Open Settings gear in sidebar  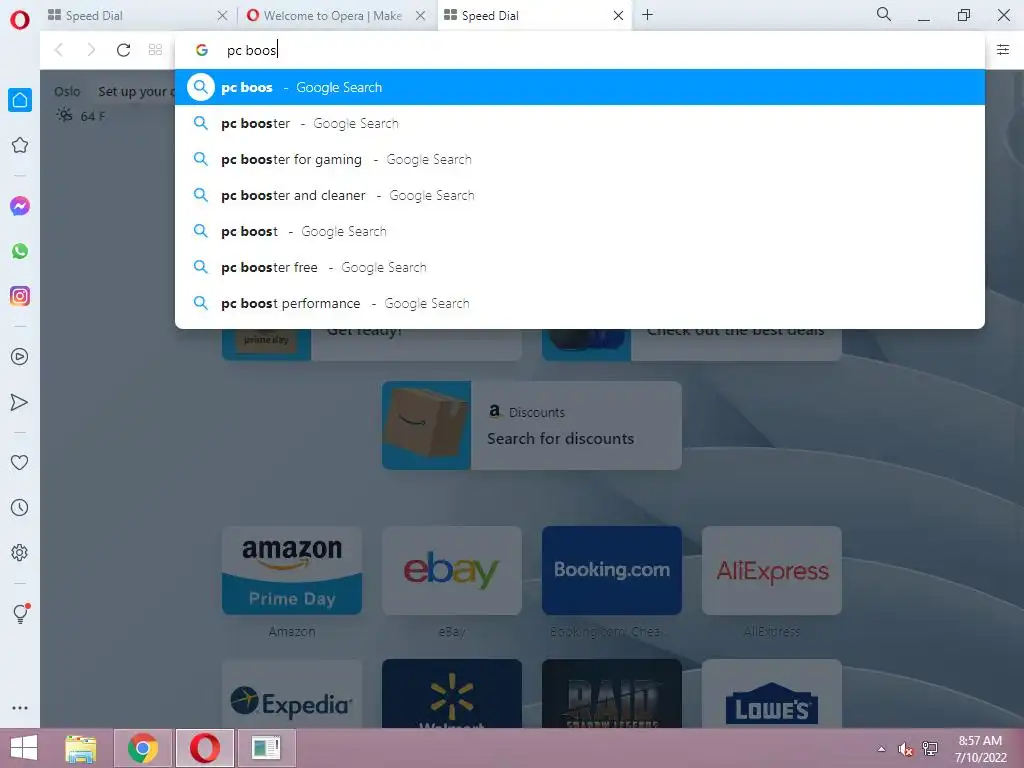20,552
